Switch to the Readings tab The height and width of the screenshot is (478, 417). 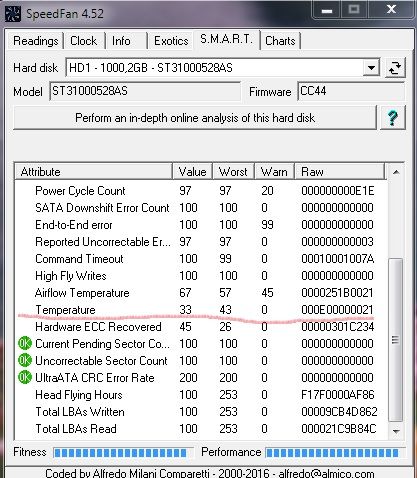tap(36, 41)
